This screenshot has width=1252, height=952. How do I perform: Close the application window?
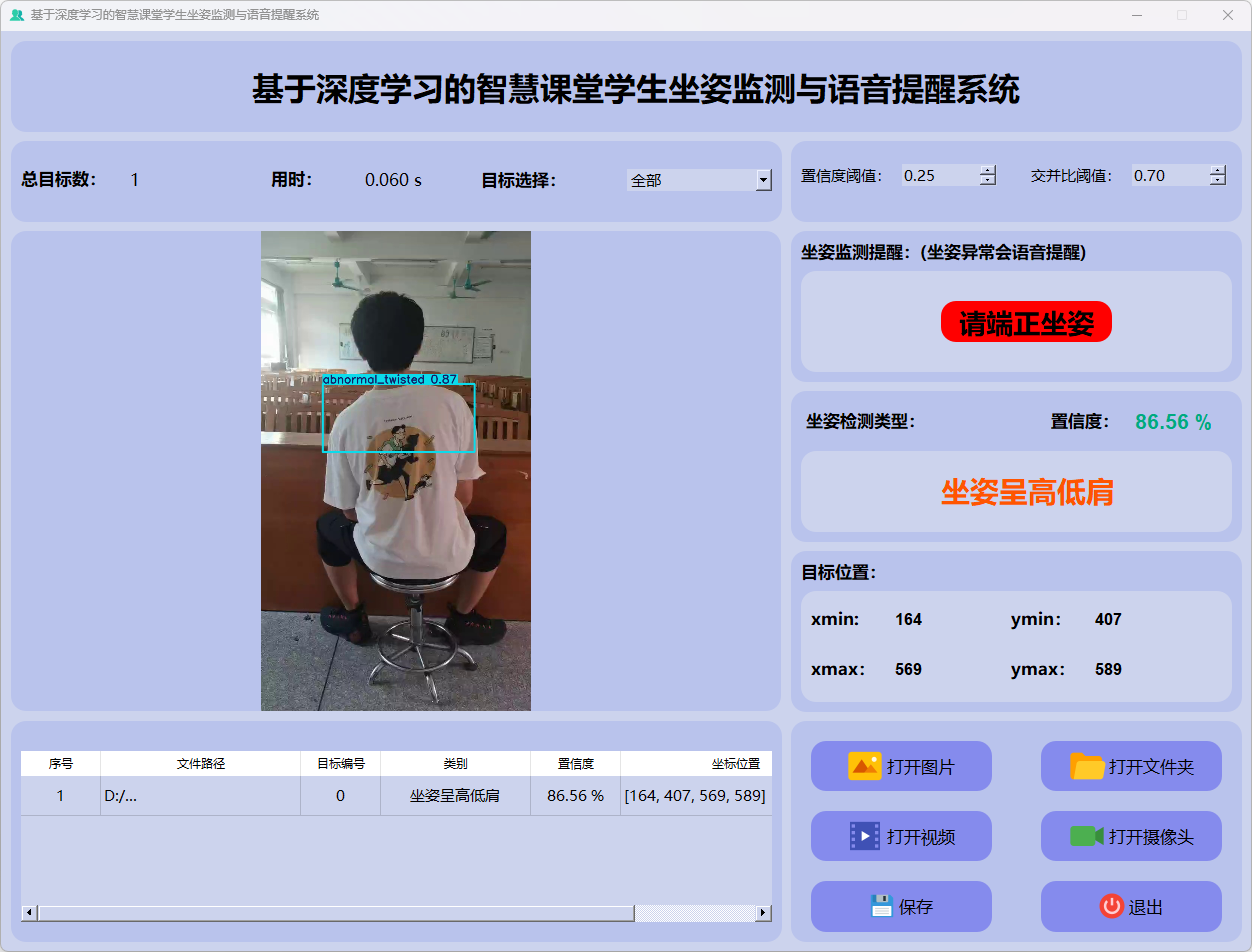1227,15
